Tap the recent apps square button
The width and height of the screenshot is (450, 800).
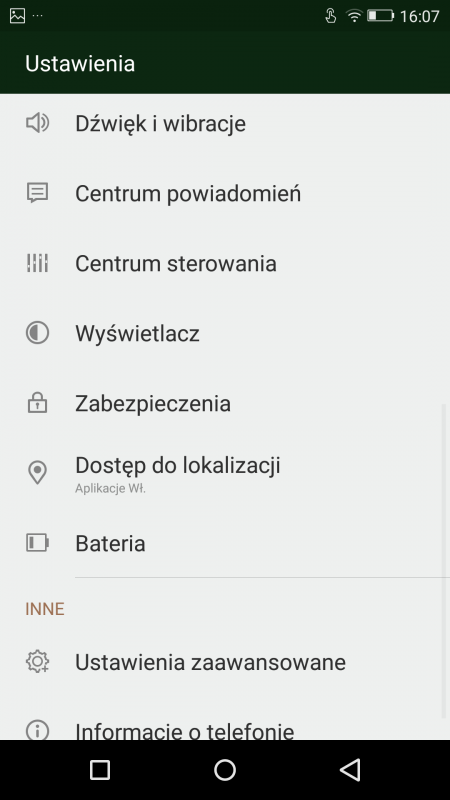tap(100, 769)
